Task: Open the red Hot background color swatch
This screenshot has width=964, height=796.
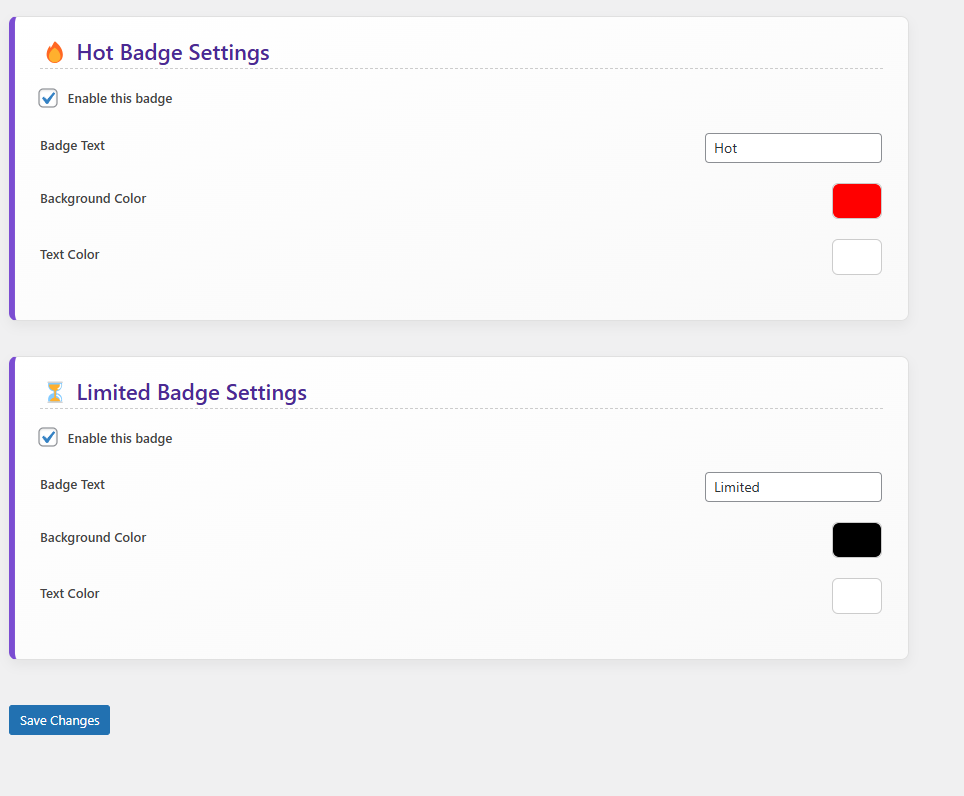Action: tap(856, 201)
